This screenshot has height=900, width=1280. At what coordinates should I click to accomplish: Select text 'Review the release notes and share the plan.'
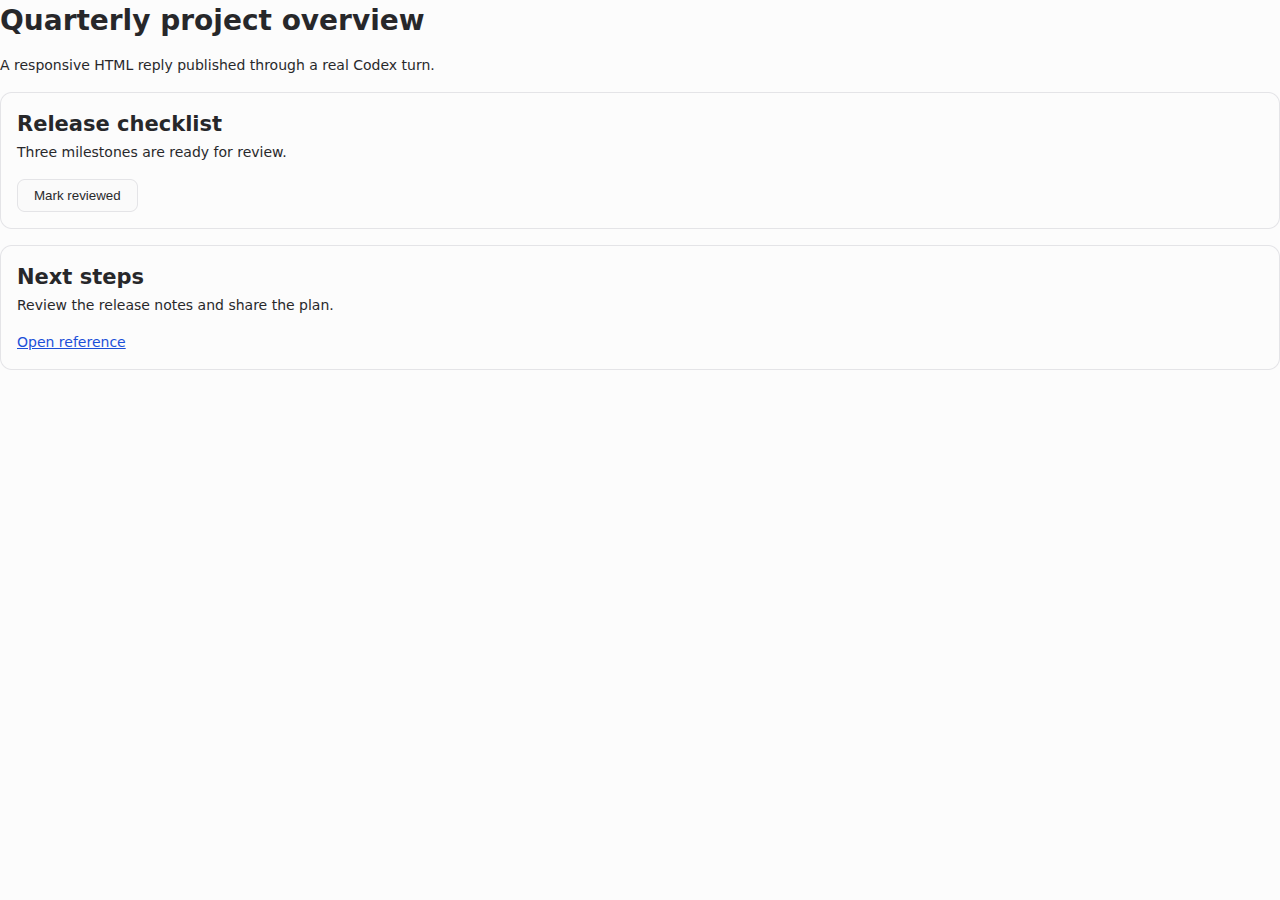tap(175, 305)
